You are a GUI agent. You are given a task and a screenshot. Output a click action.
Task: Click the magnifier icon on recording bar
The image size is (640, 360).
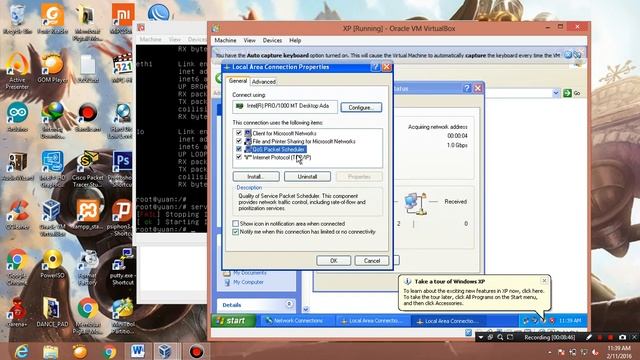[x=500, y=338]
